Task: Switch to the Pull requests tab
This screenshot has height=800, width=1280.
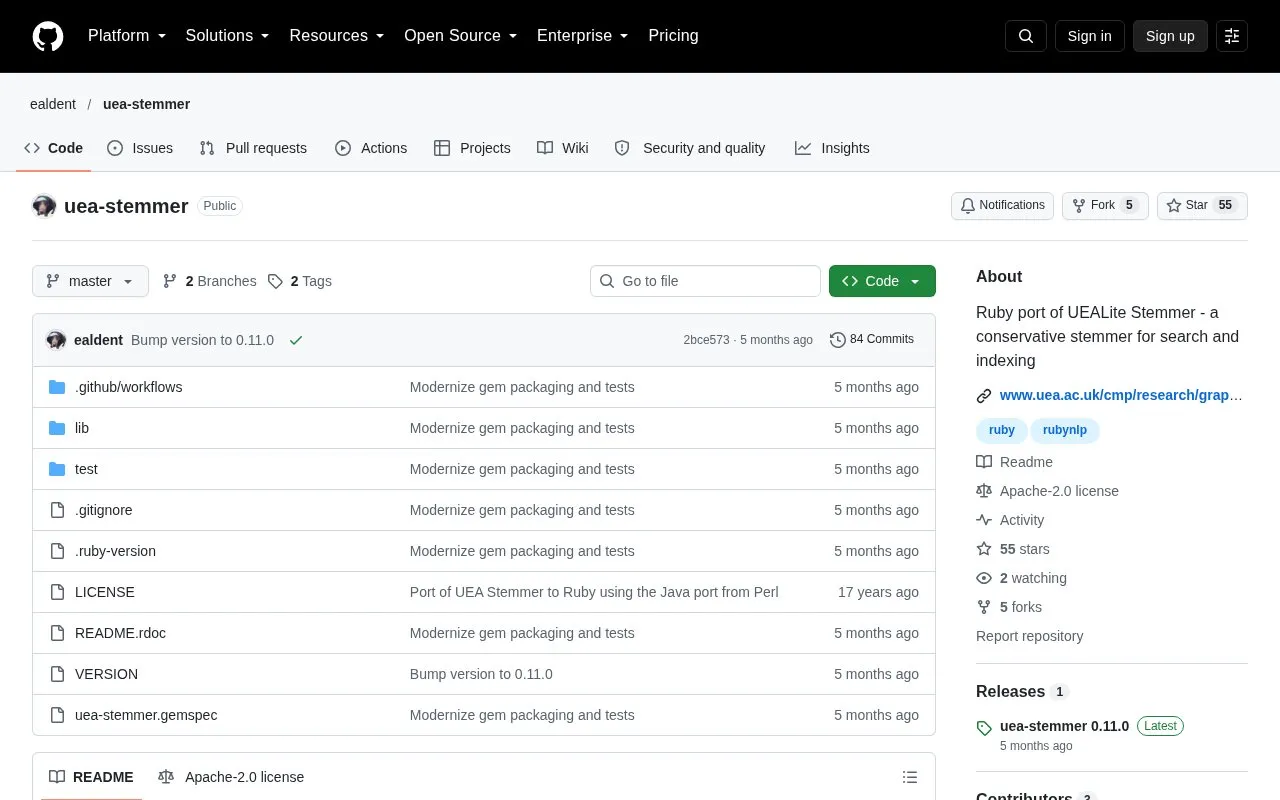Action: [x=253, y=148]
